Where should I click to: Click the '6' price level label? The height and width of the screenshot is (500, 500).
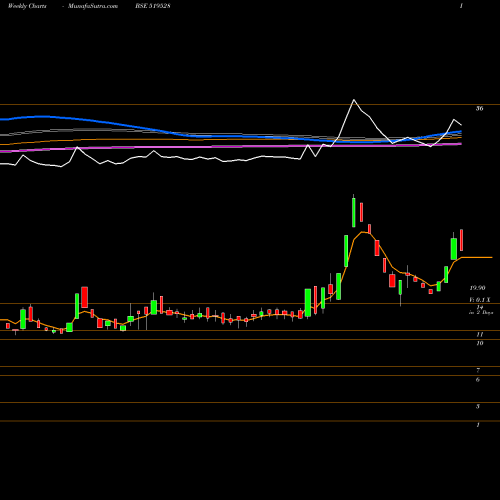(478, 380)
